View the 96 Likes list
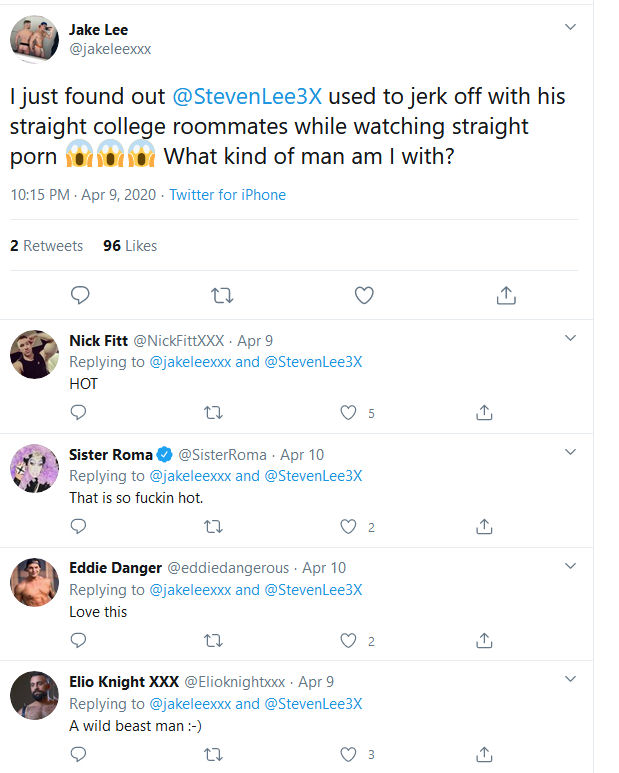The height and width of the screenshot is (773, 619). pyautogui.click(x=130, y=246)
